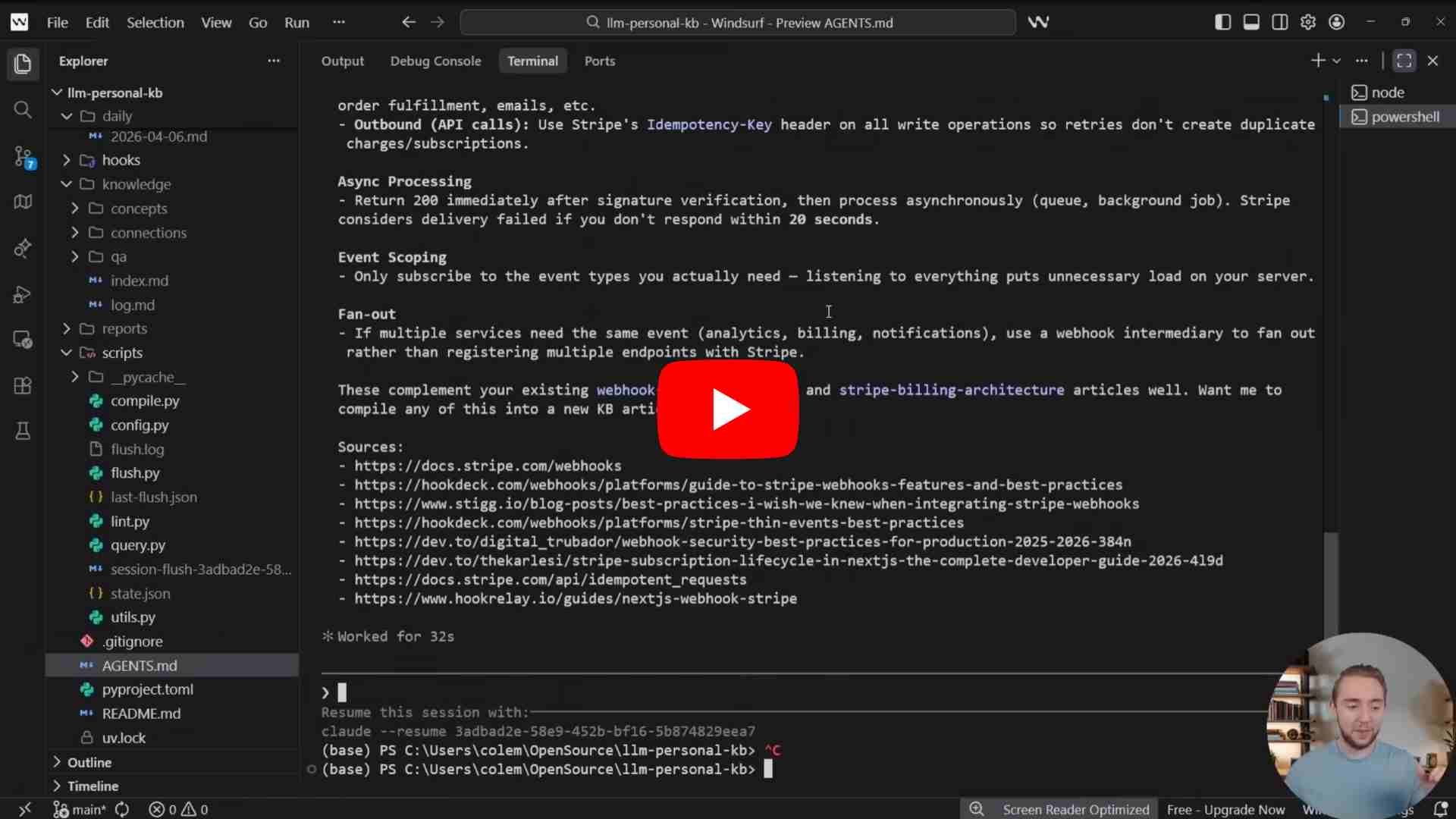Play the video with the red button

pyautogui.click(x=727, y=409)
